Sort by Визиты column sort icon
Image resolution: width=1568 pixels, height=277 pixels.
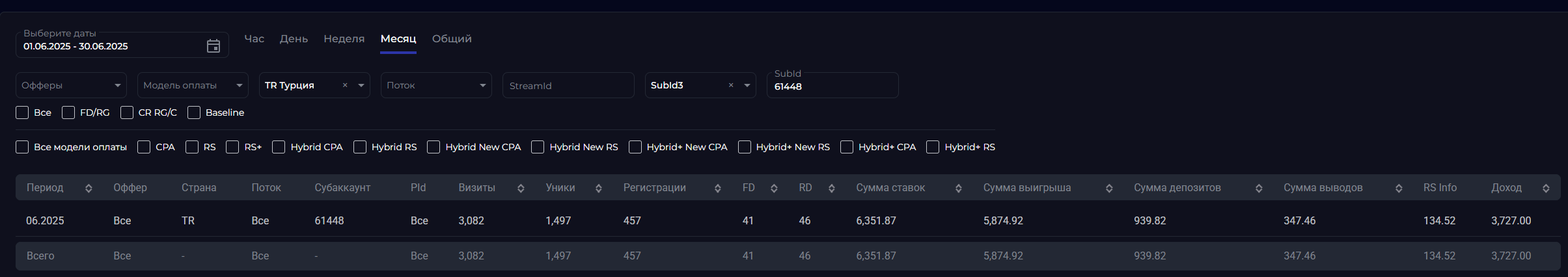point(521,188)
